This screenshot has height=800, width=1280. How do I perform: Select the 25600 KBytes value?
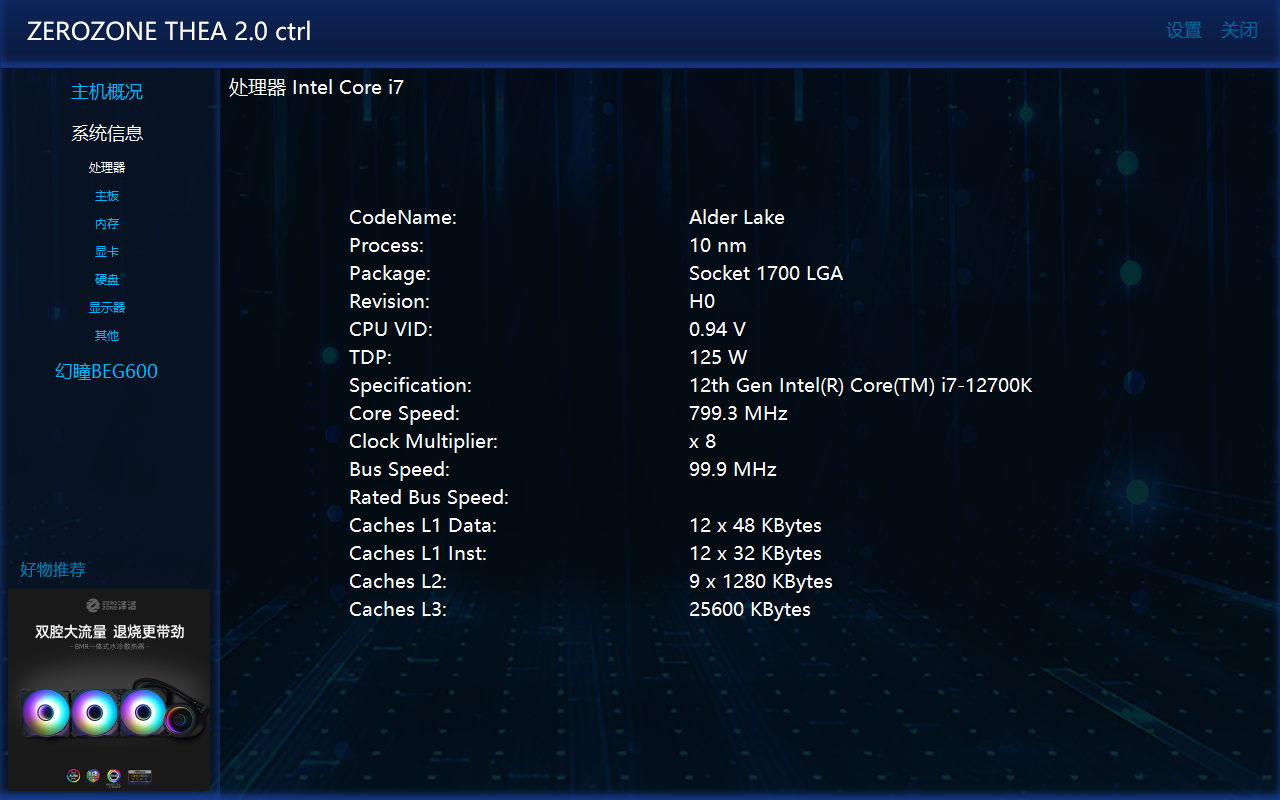pos(750,609)
